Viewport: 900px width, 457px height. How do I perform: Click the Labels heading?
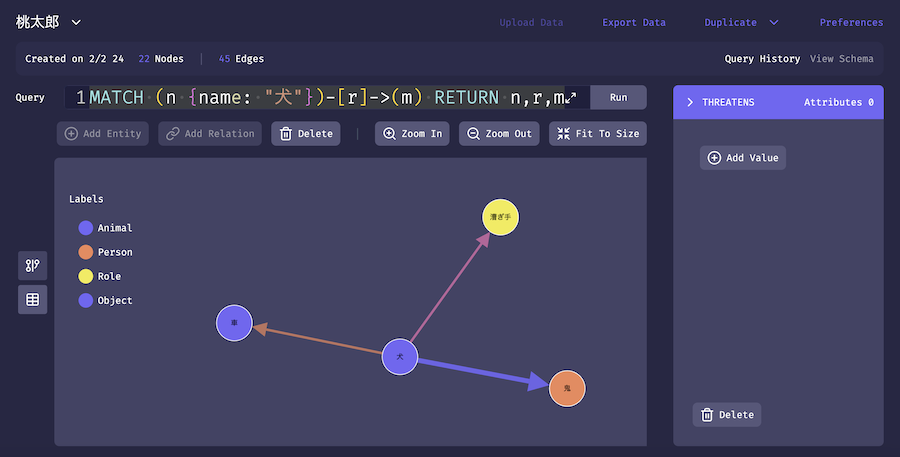[x=86, y=199]
